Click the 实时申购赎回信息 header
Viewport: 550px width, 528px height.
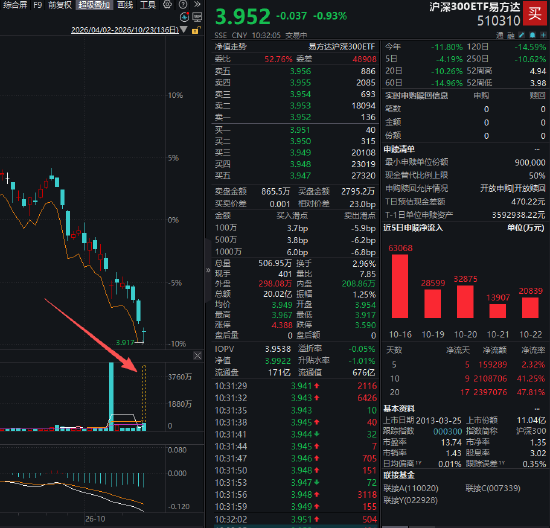pos(416,96)
